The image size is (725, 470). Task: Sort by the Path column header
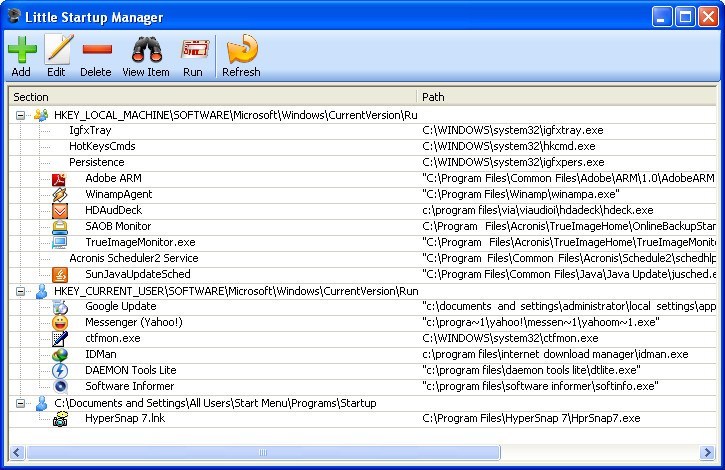[568, 97]
